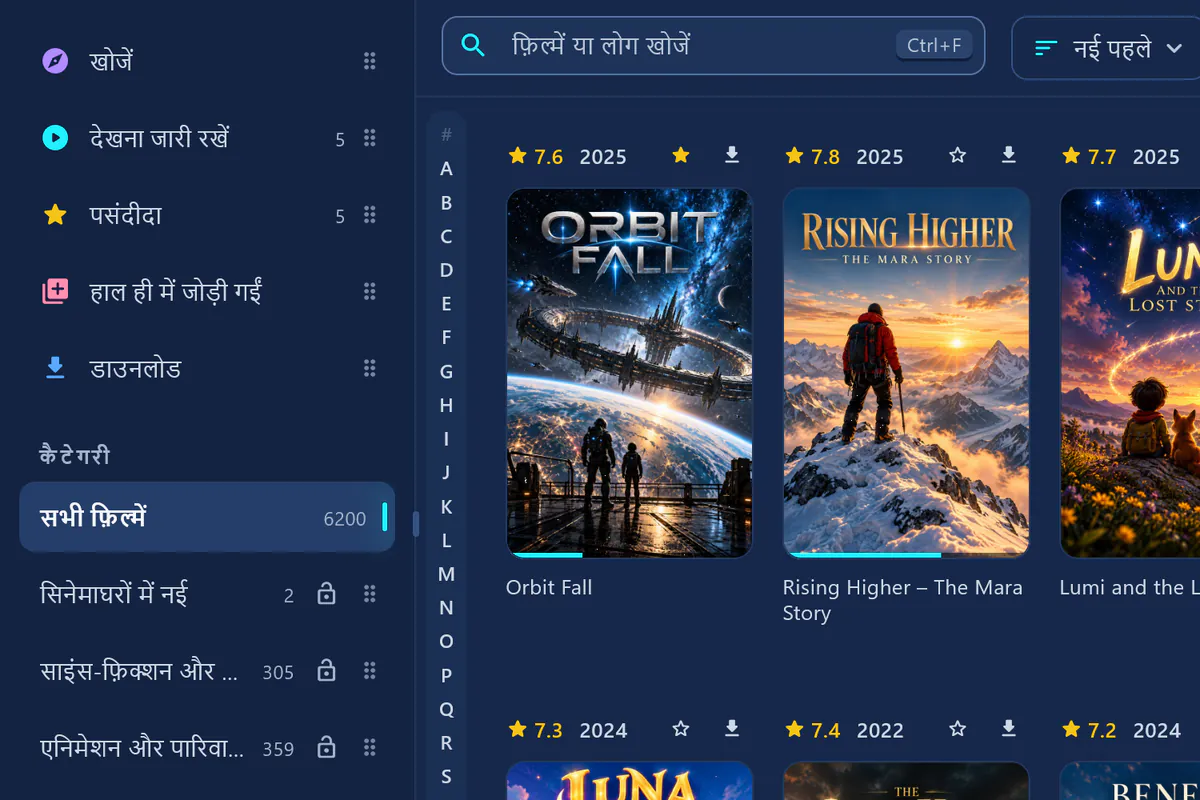Click the download icon on Orbit Fall
The image size is (1200, 800).
pos(732,155)
